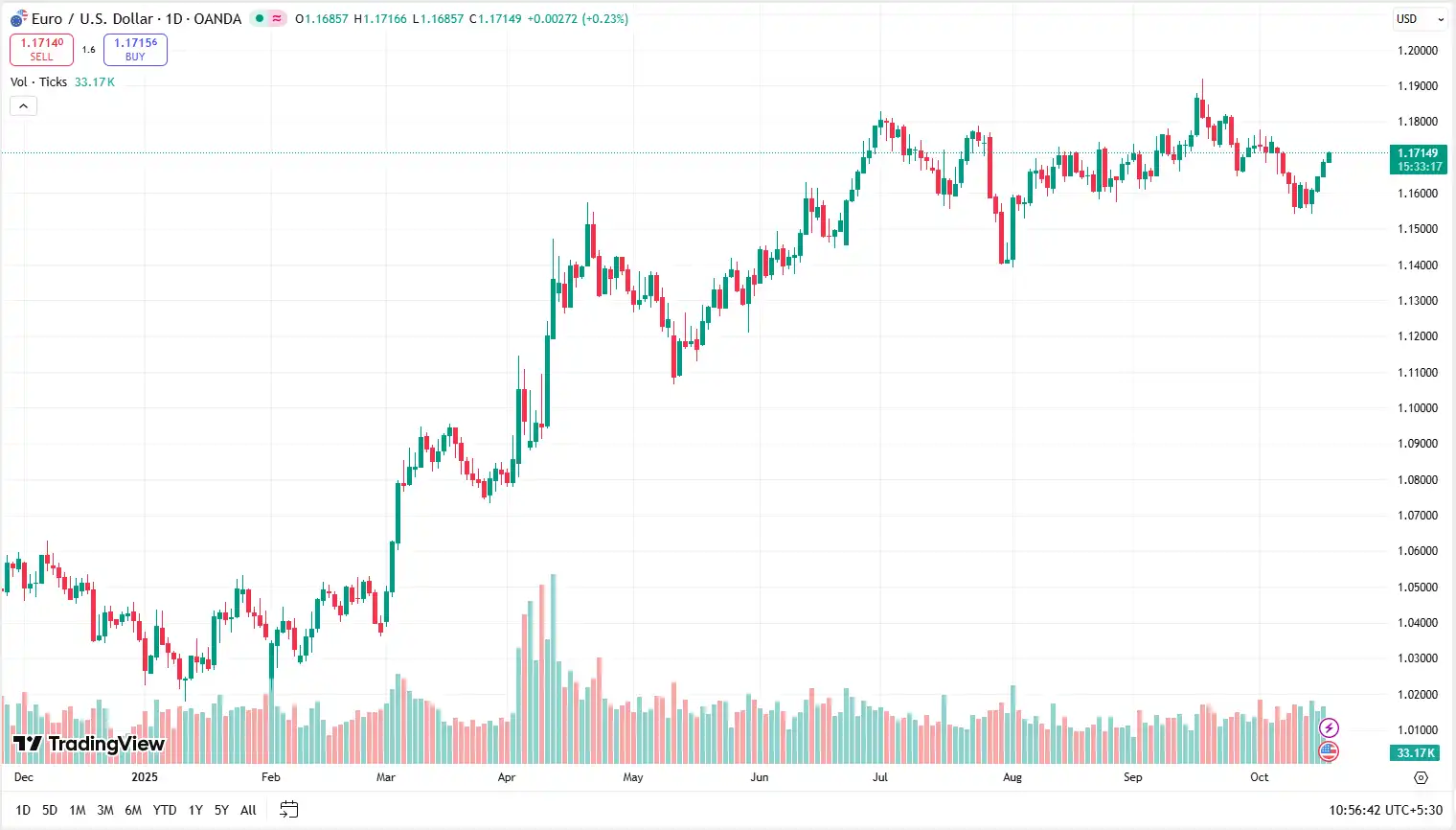This screenshot has height=830, width=1456.
Task: Open the US economic events flag icon
Action: (1329, 751)
